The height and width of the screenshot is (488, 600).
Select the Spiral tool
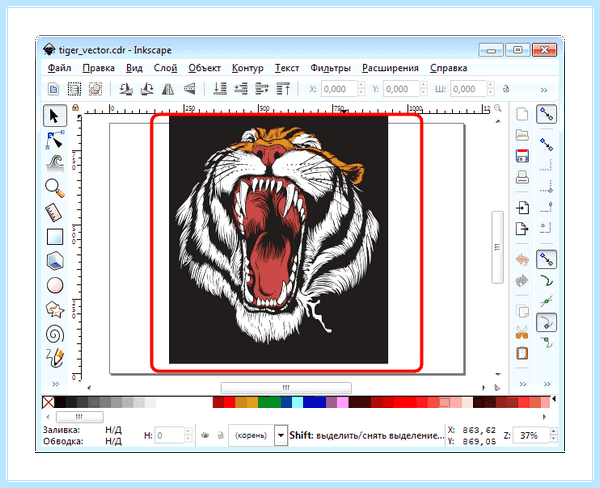pos(55,334)
